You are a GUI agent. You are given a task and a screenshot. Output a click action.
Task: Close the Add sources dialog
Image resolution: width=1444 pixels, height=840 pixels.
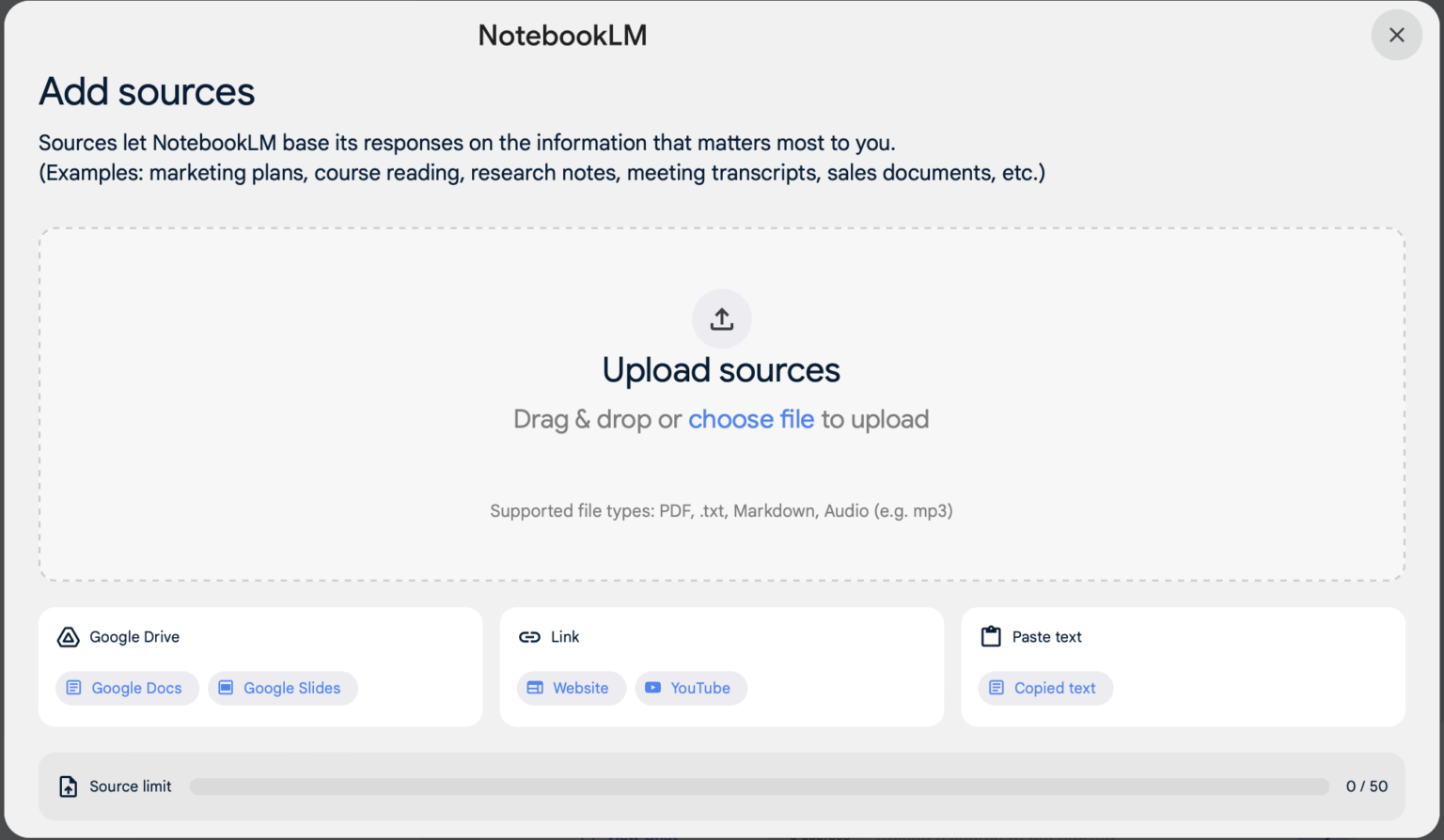click(1396, 35)
